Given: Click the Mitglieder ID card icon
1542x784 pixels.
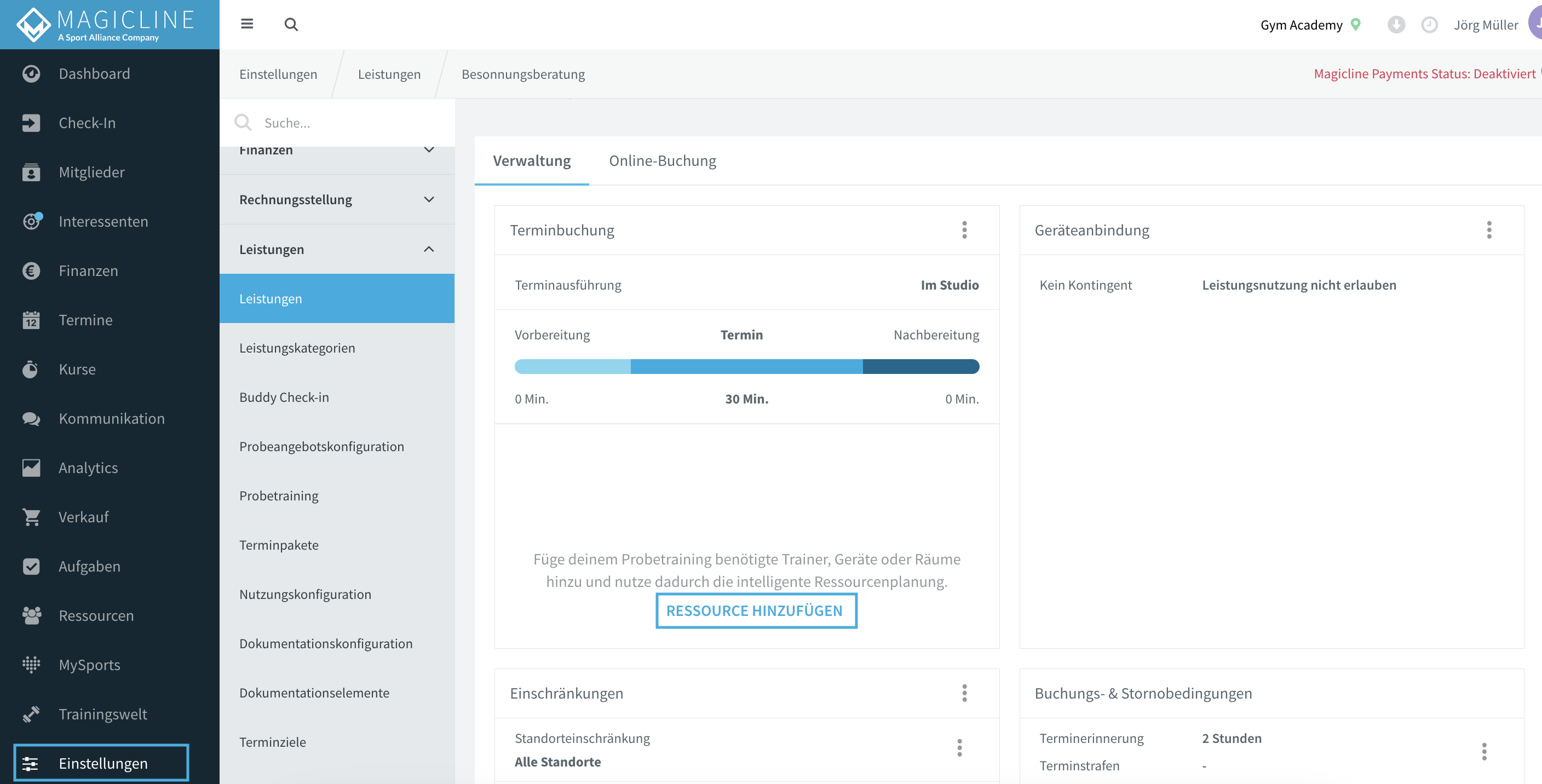Looking at the screenshot, I should (31, 172).
